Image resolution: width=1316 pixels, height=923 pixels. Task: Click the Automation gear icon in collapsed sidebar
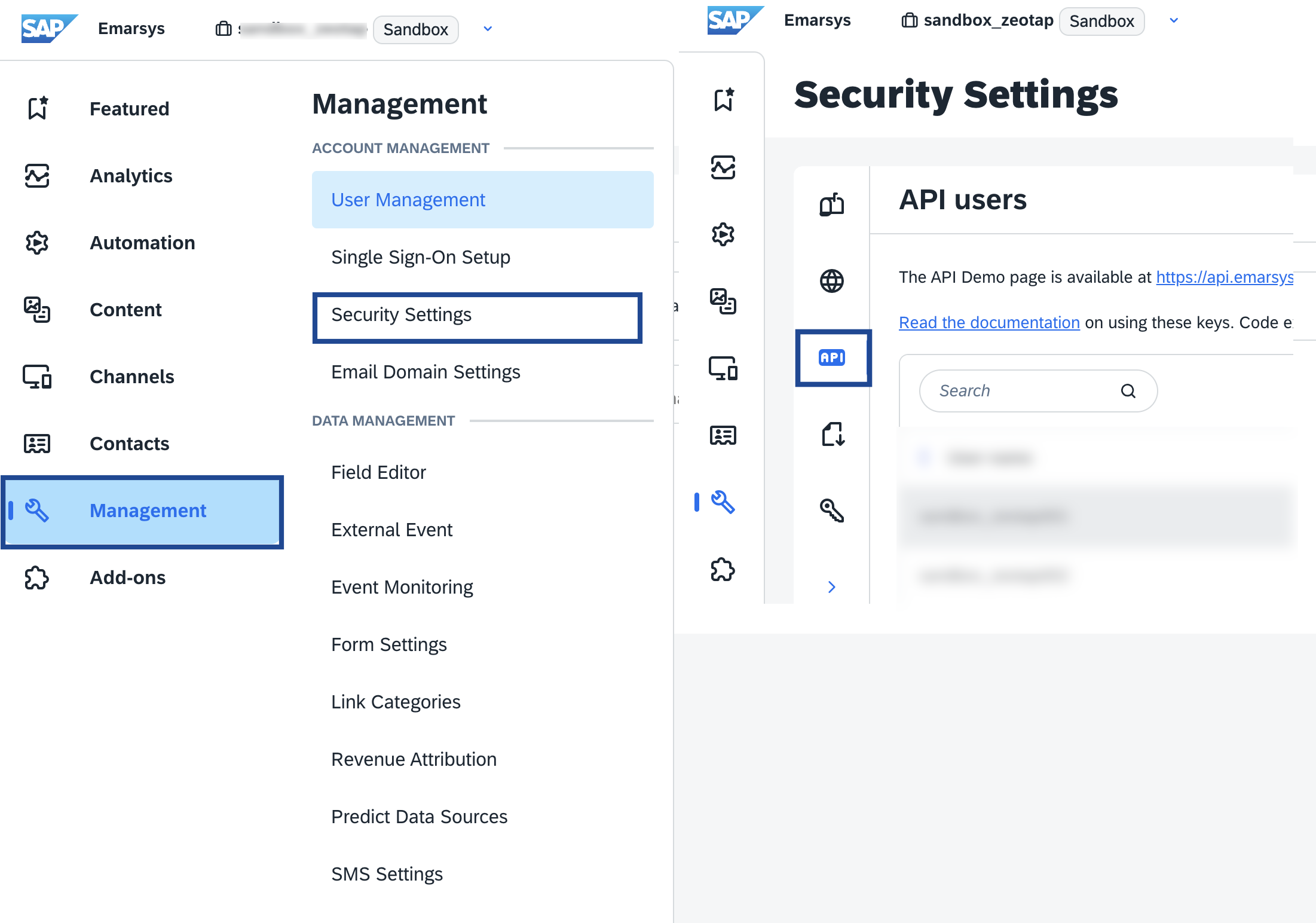point(723,234)
